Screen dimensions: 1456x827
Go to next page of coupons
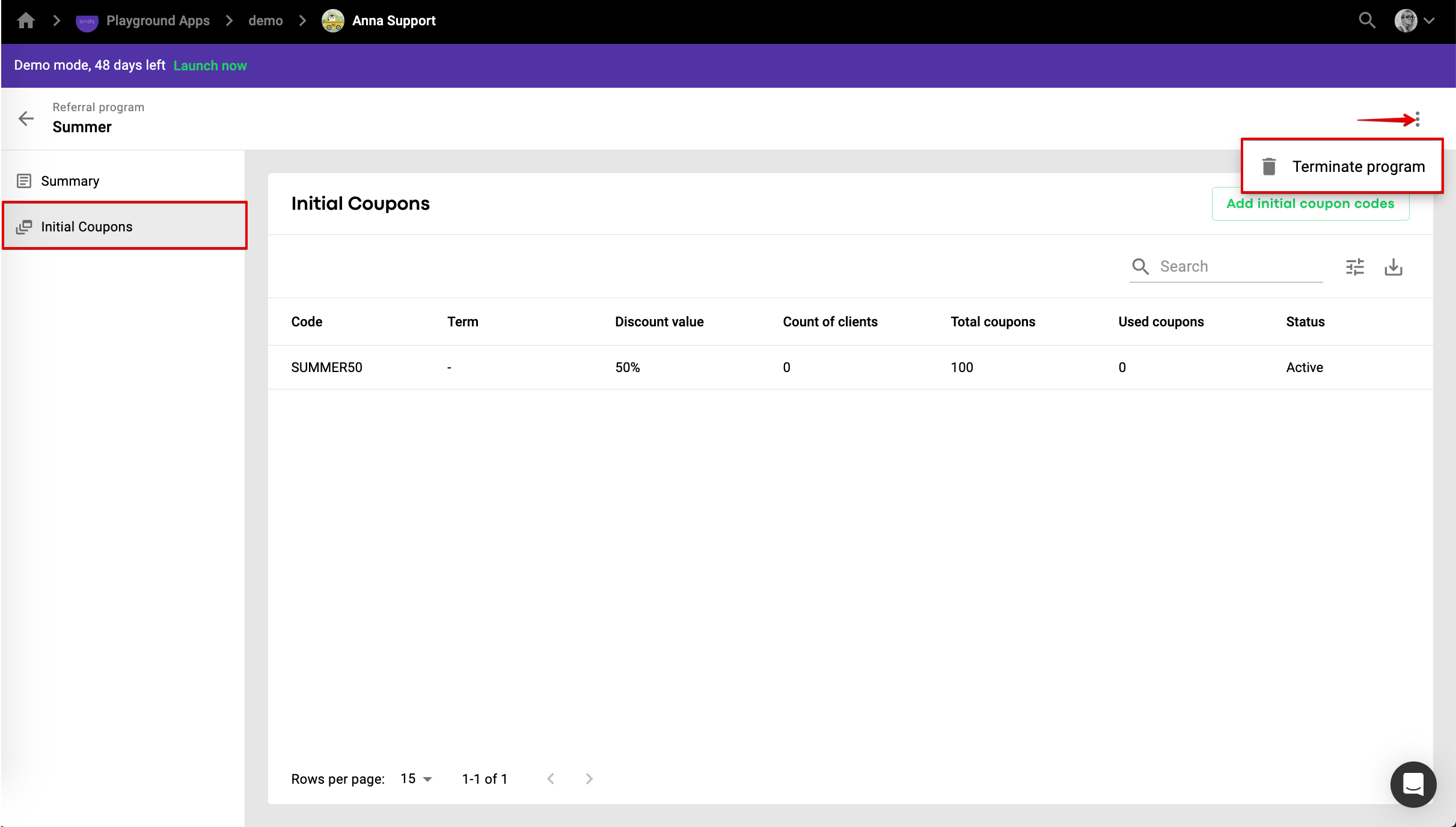(589, 779)
